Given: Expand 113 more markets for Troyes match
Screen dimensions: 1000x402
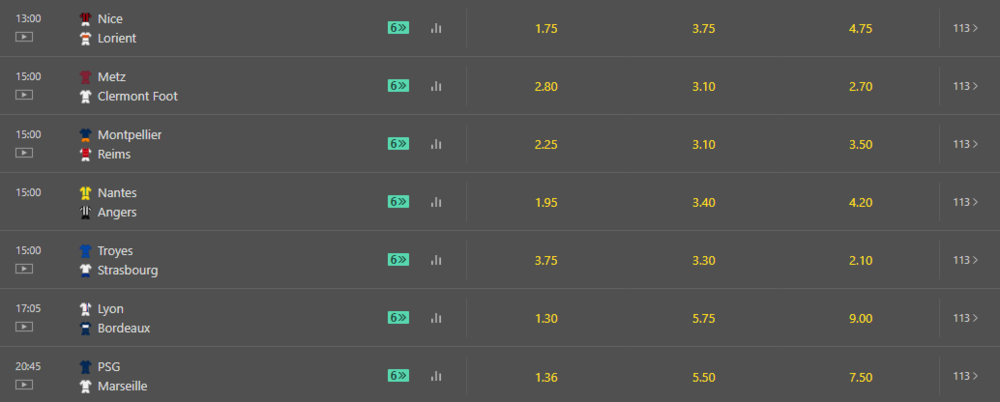Looking at the screenshot, I should tap(966, 260).
